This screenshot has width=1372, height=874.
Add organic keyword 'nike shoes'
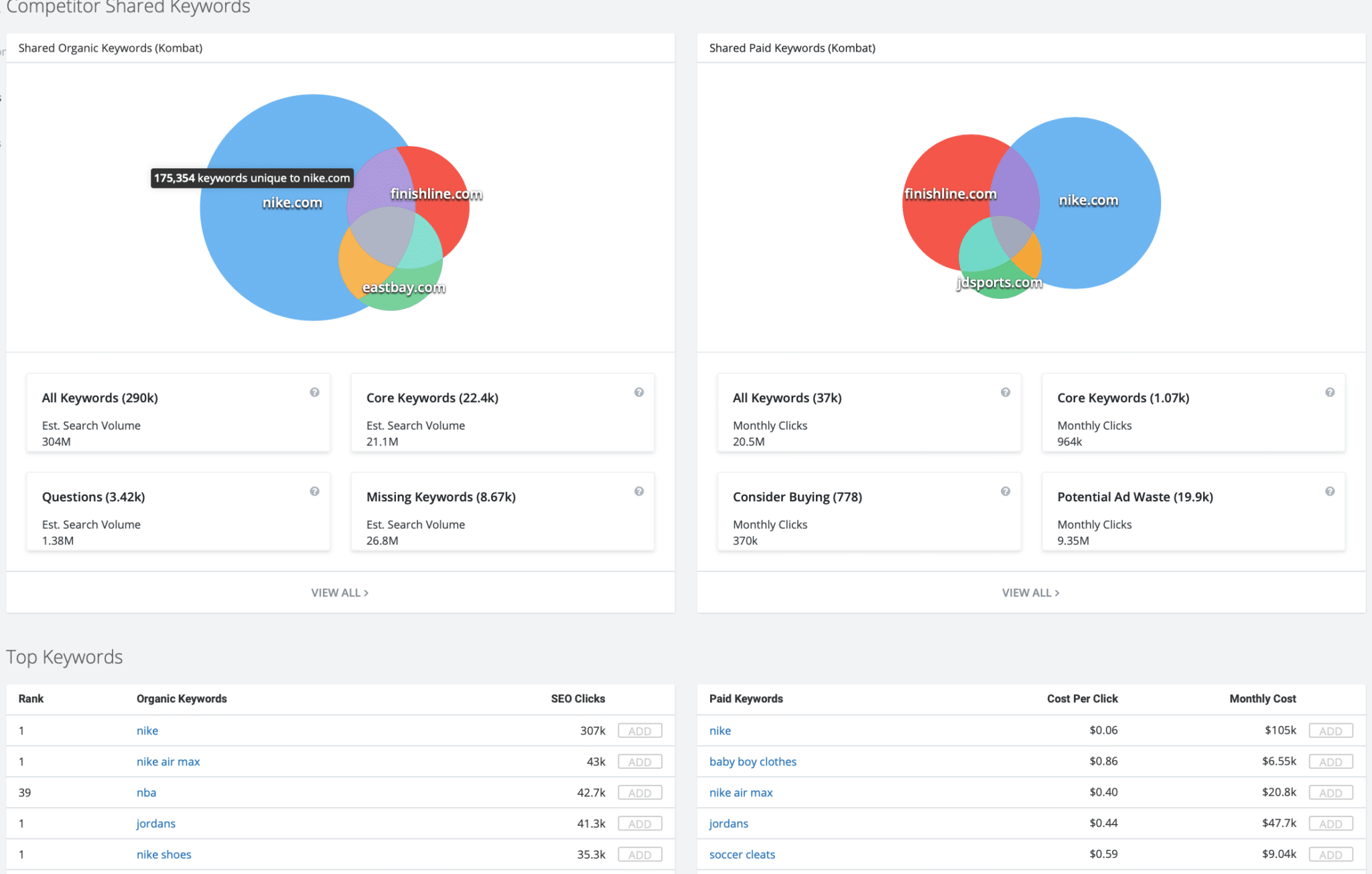[x=640, y=855]
